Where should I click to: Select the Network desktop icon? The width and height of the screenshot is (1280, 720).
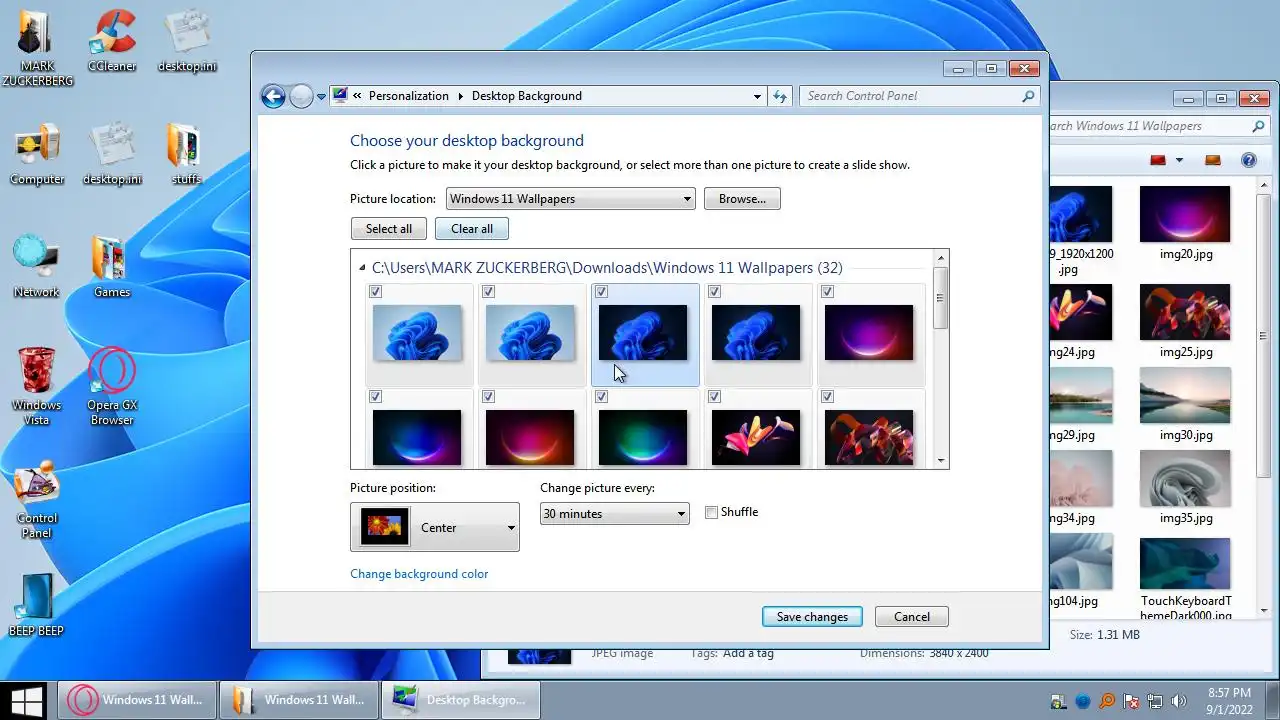(x=37, y=266)
